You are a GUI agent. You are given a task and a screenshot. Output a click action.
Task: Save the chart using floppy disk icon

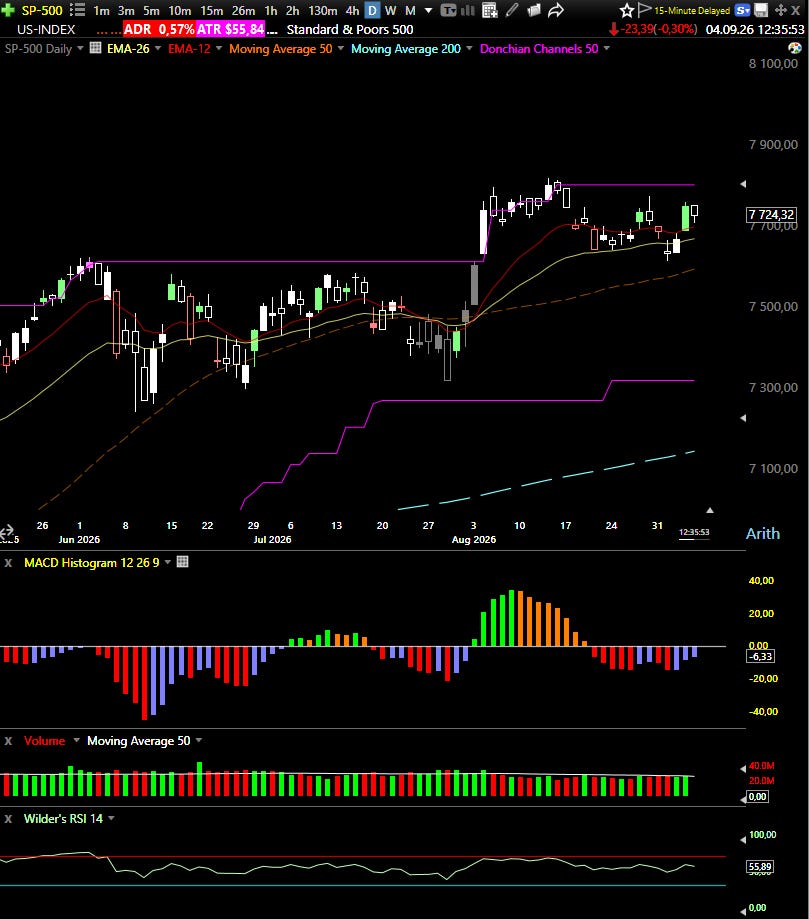coord(762,10)
